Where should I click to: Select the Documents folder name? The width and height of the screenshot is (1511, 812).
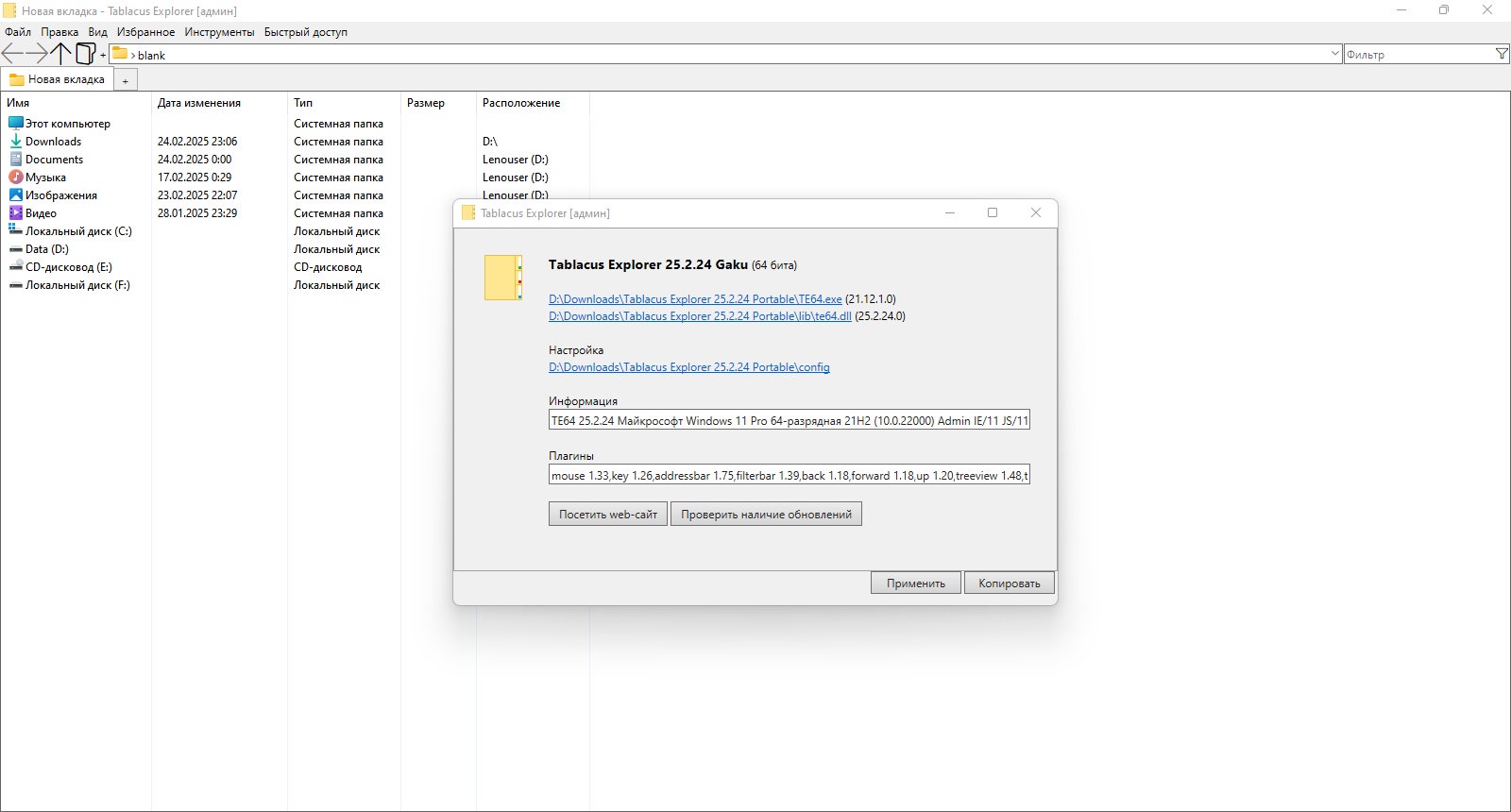pyautogui.click(x=54, y=160)
